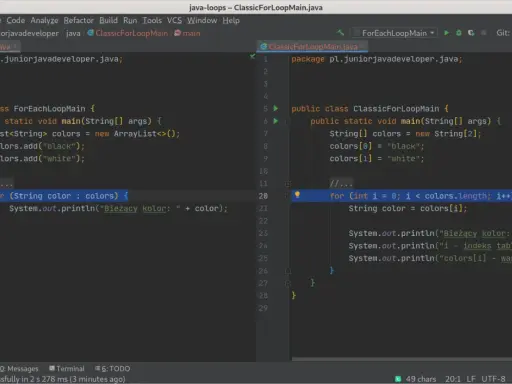
Task: Click the build status message in status bar
Action: tap(63, 379)
